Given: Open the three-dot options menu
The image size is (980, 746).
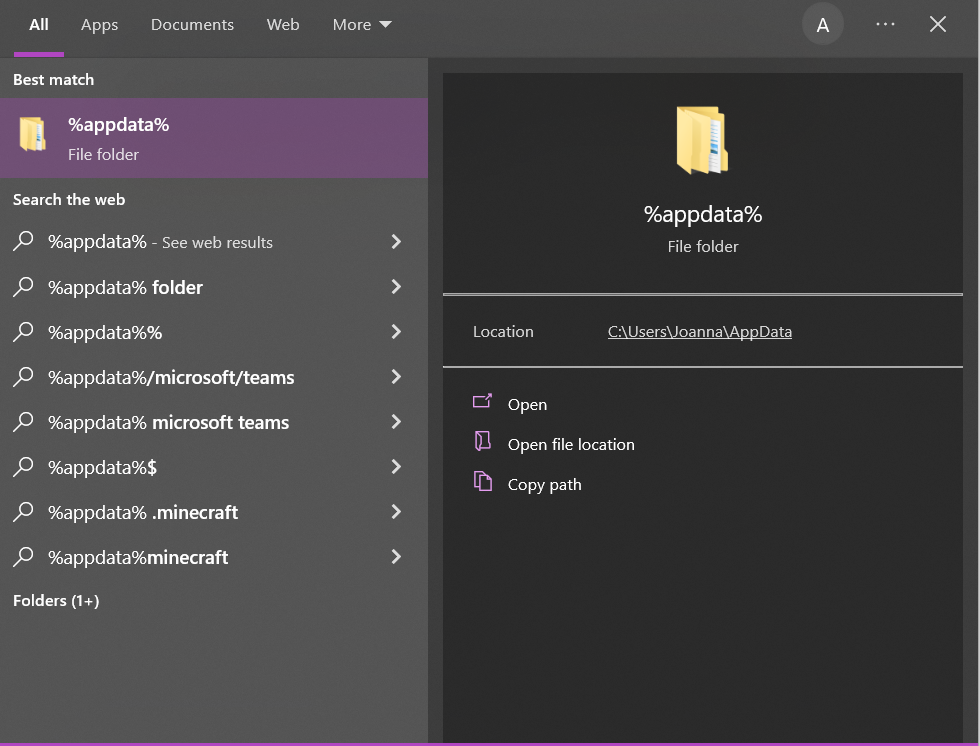Looking at the screenshot, I should pyautogui.click(x=885, y=24).
